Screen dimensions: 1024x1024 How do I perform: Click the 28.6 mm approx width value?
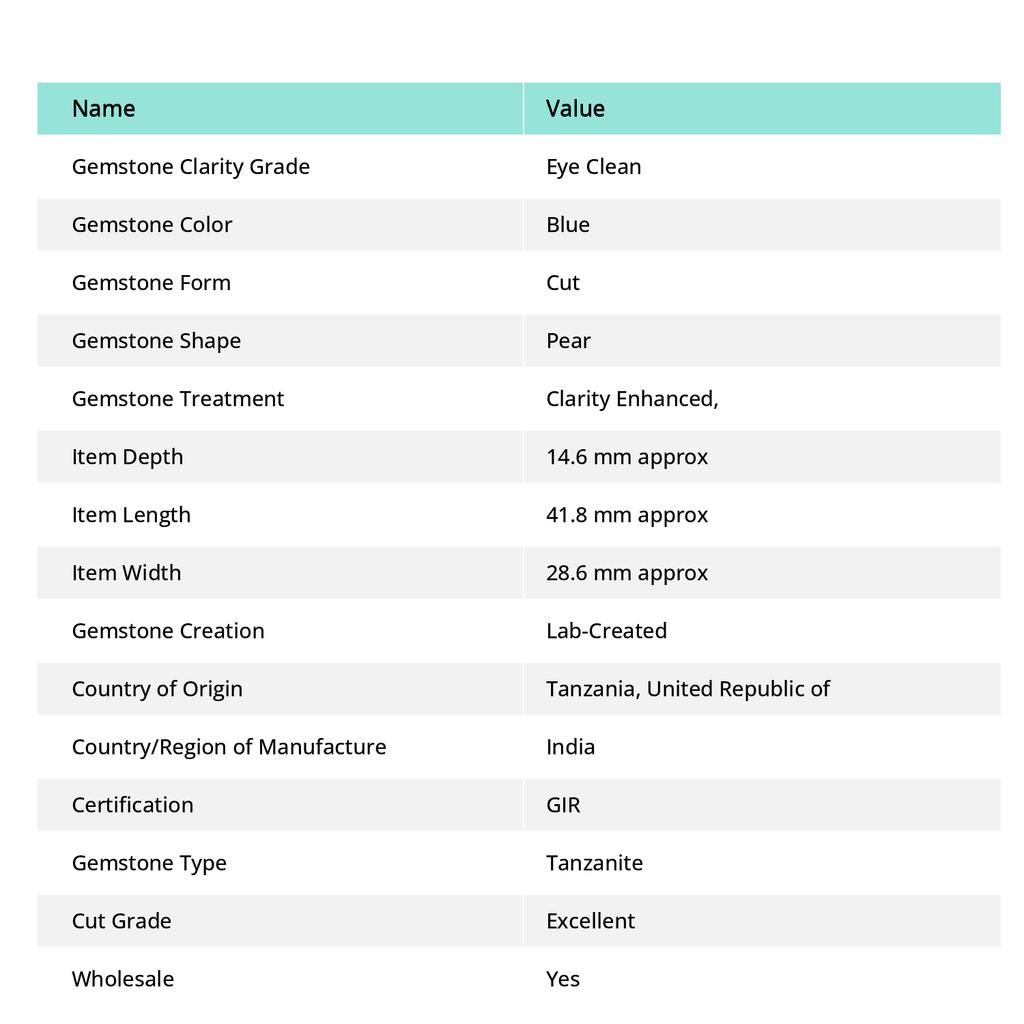pyautogui.click(x=627, y=572)
